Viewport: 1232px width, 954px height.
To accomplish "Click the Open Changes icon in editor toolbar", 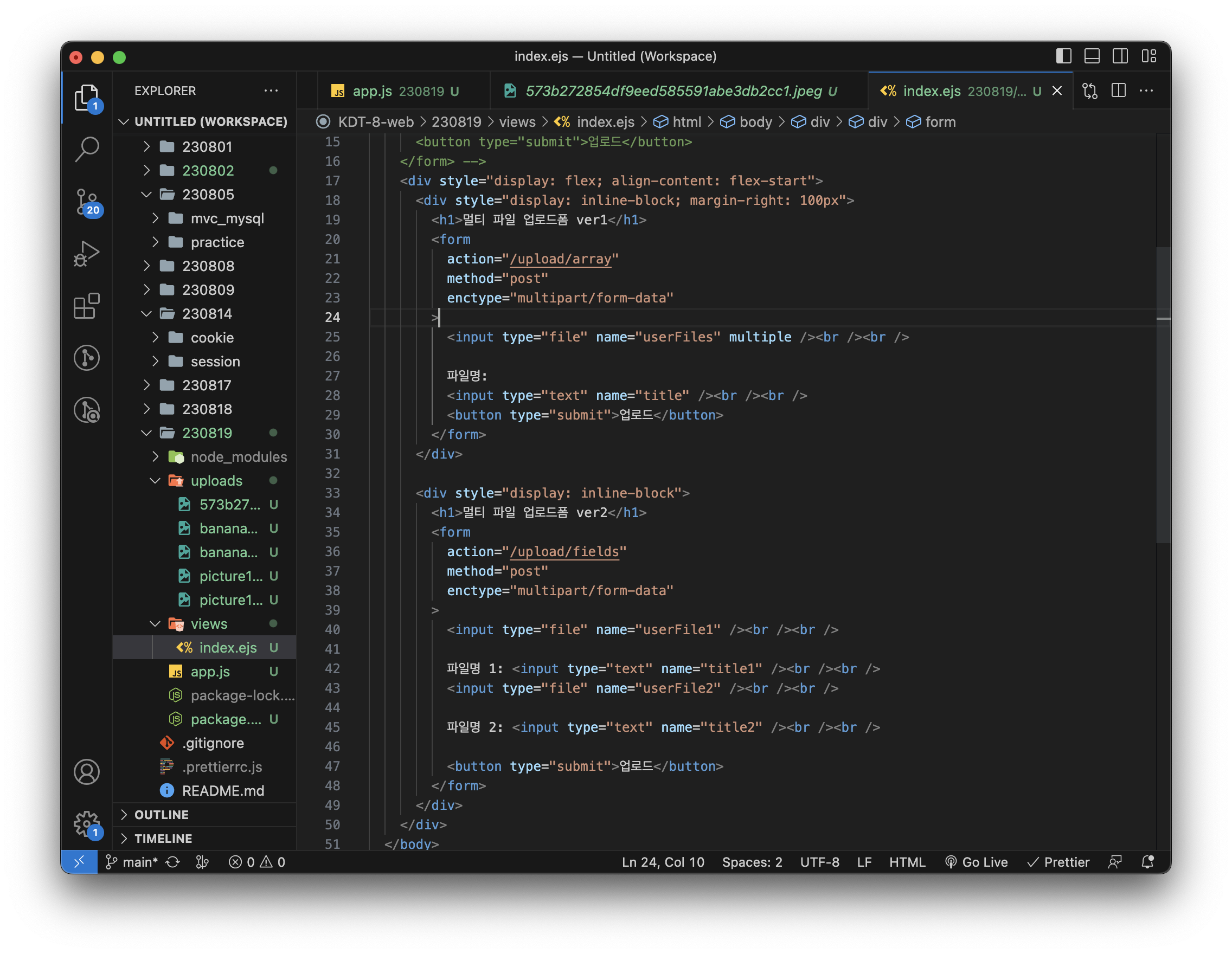I will tap(1090, 91).
